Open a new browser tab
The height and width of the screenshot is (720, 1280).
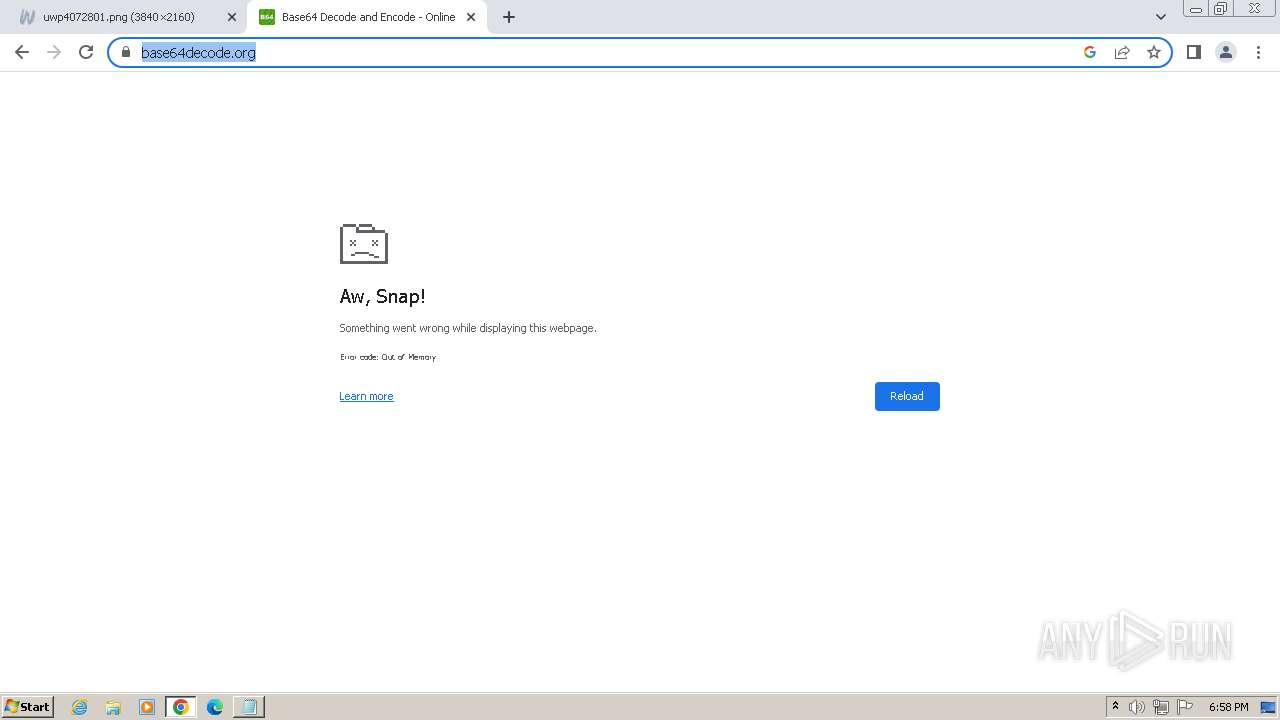(509, 17)
